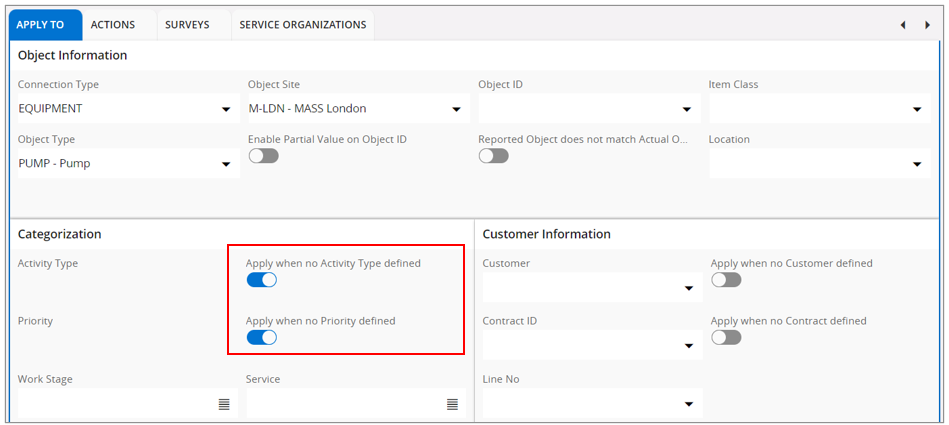
Task: Open the Object Type dropdown
Action: tap(226, 165)
